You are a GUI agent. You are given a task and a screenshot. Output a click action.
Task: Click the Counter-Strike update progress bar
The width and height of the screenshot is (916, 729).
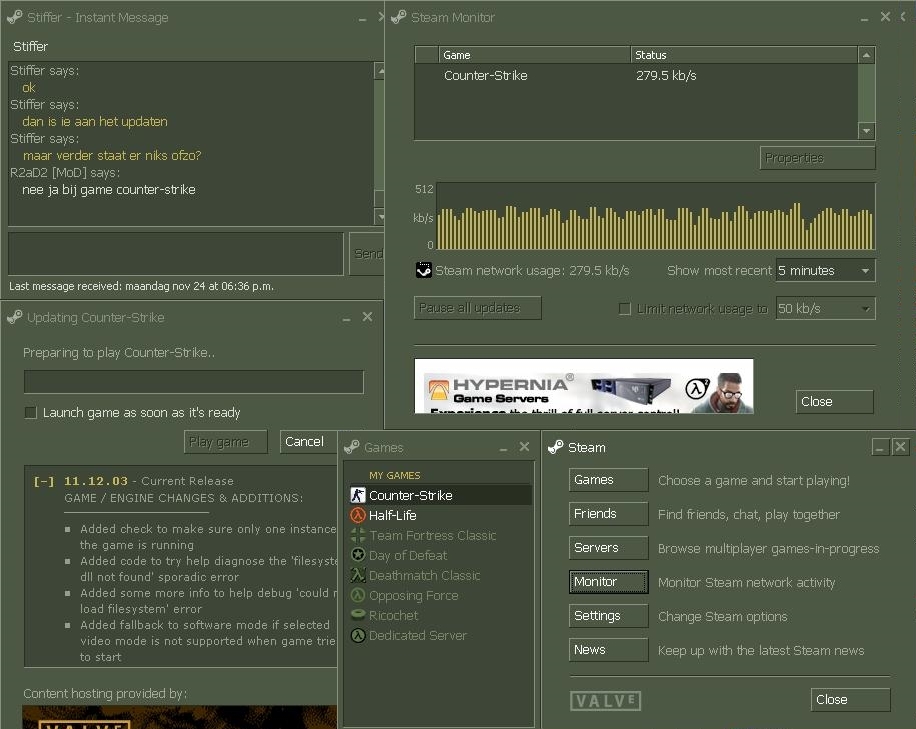pyautogui.click(x=193, y=382)
